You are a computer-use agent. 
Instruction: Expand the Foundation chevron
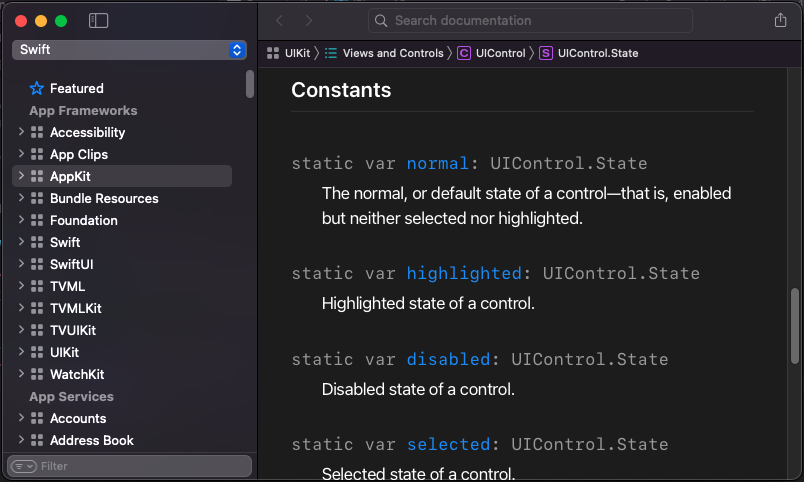pyautogui.click(x=21, y=220)
